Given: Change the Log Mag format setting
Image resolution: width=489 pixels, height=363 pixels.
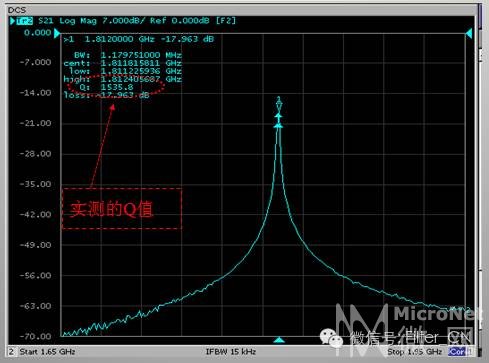Looking at the screenshot, I should tap(78, 21).
